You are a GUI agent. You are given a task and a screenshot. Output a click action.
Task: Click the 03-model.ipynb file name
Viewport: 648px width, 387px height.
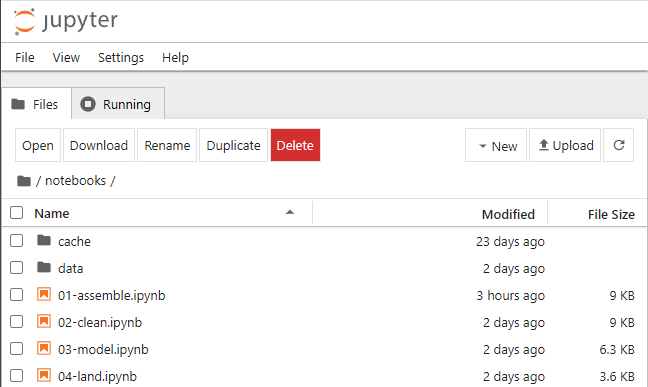click(x=103, y=350)
